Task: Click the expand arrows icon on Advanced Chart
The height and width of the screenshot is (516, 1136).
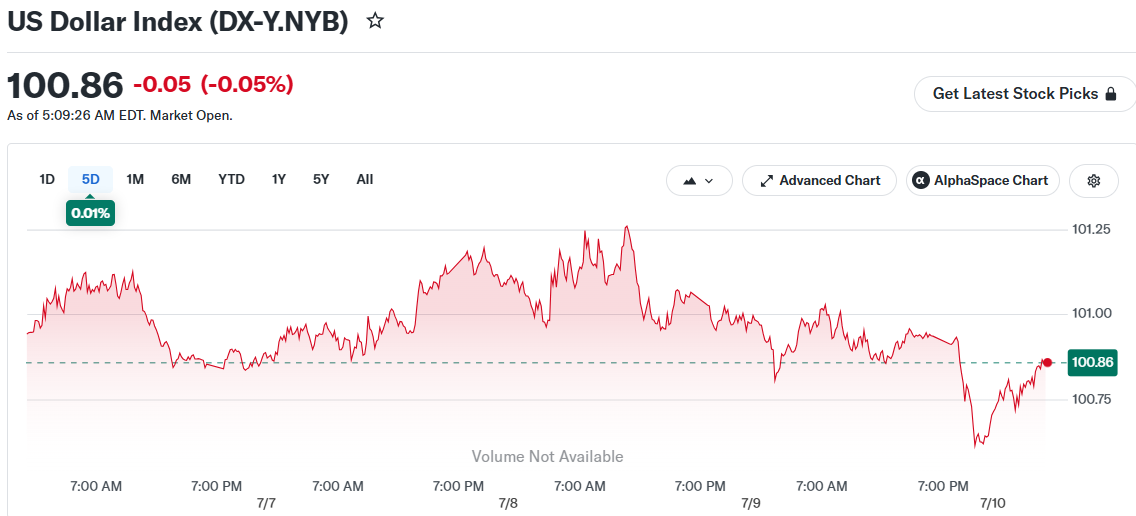Action: click(767, 181)
